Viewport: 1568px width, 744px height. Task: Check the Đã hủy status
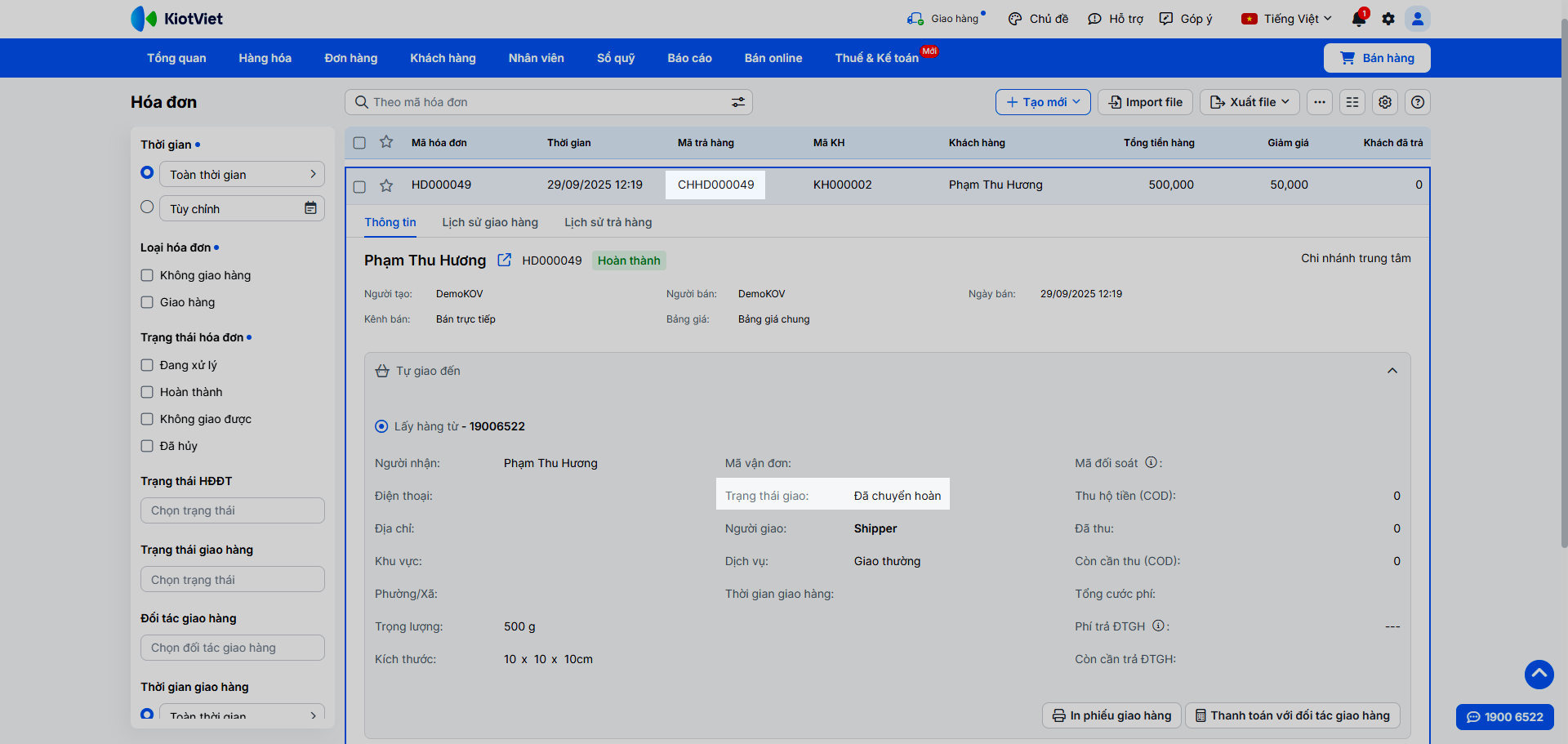click(x=147, y=446)
